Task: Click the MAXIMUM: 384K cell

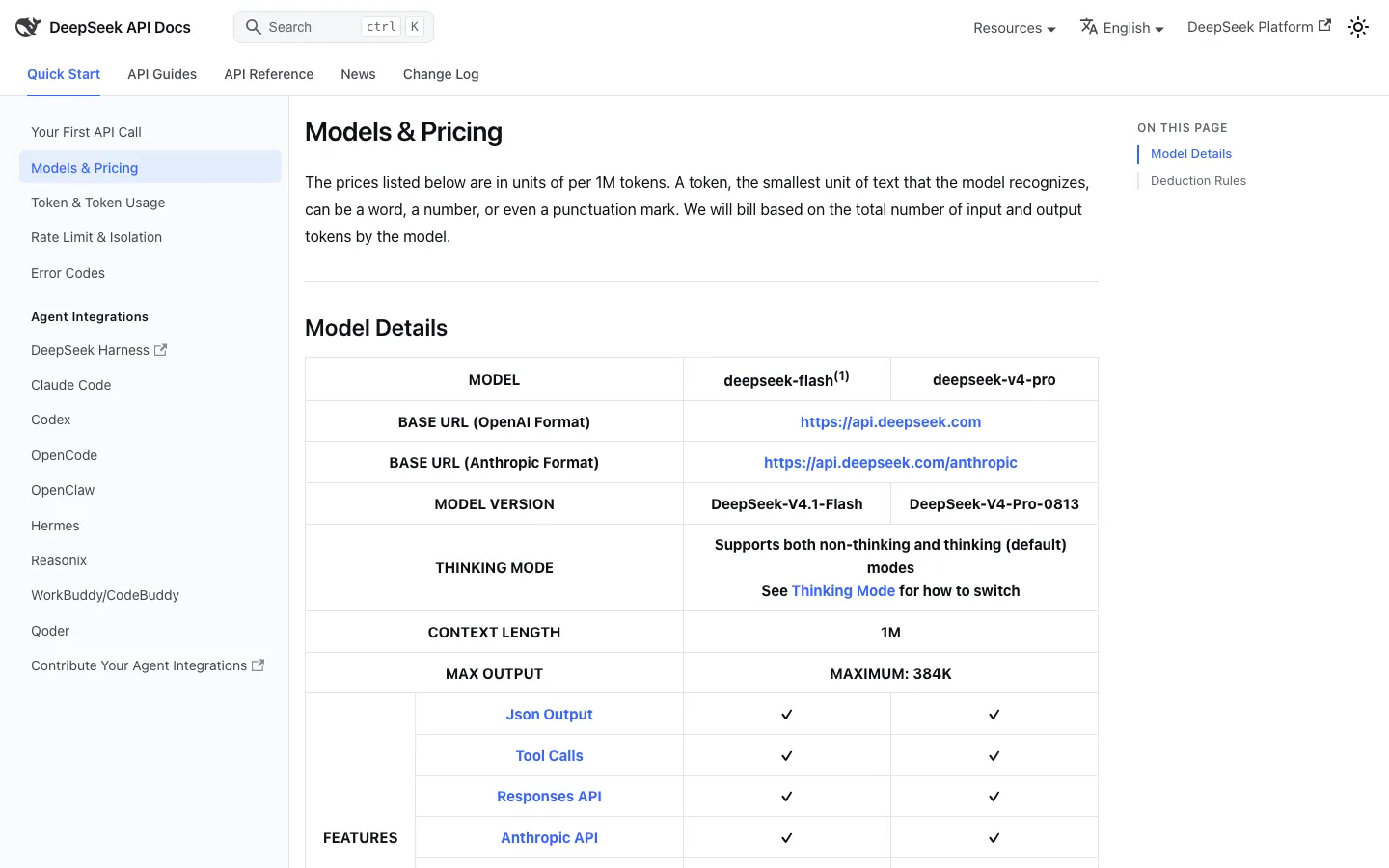Action: pyautogui.click(x=890, y=673)
